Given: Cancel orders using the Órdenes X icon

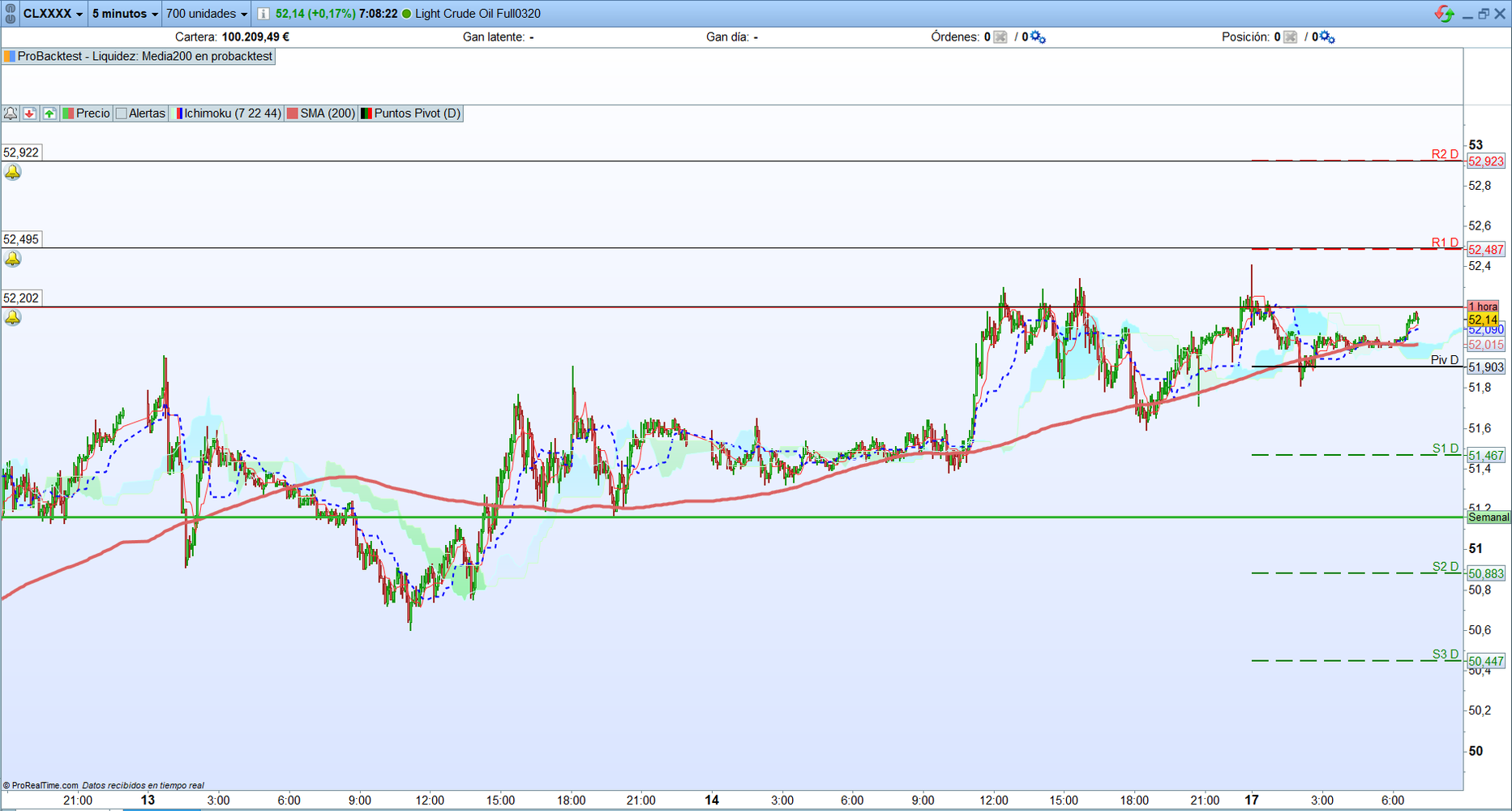Looking at the screenshot, I should (x=1000, y=37).
